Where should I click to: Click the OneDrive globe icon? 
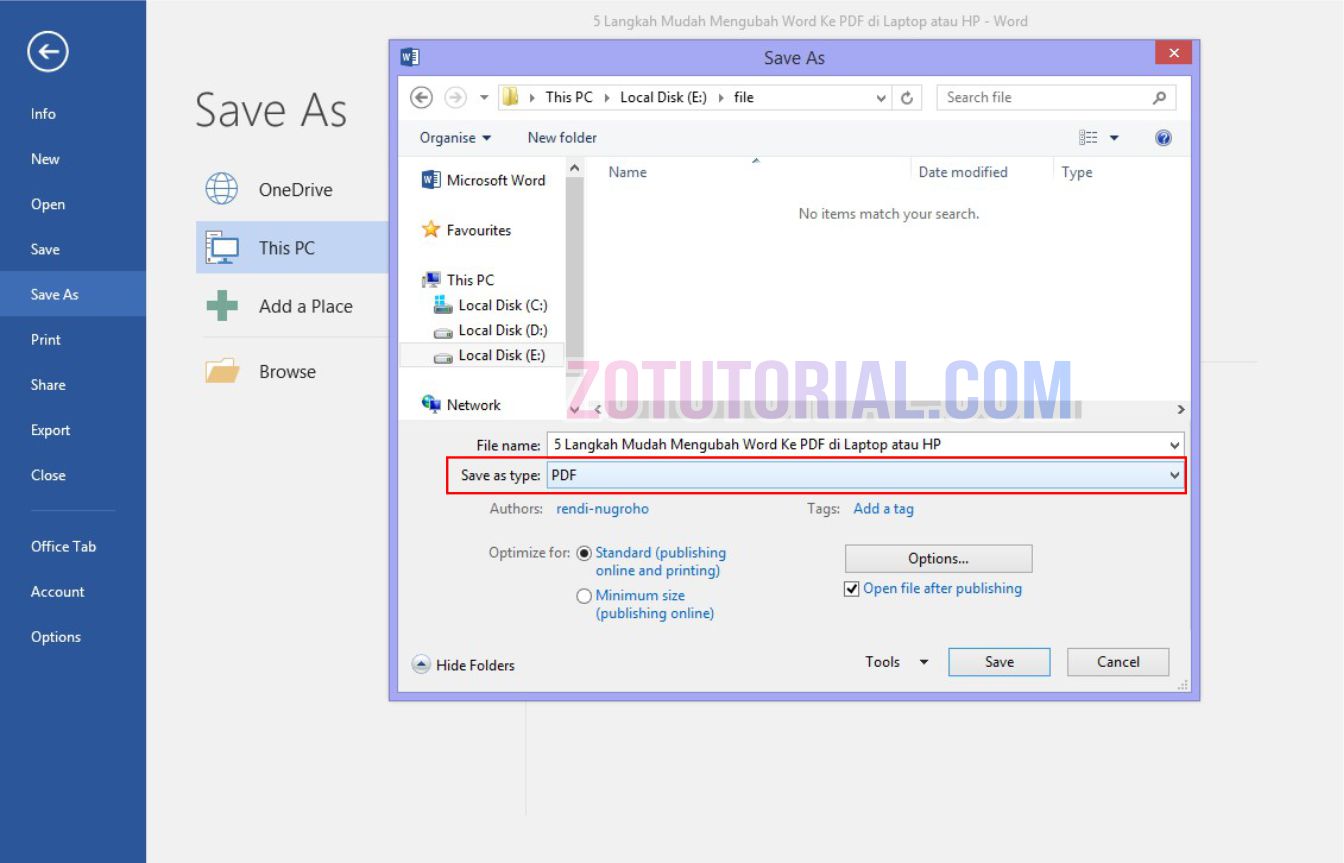click(221, 189)
